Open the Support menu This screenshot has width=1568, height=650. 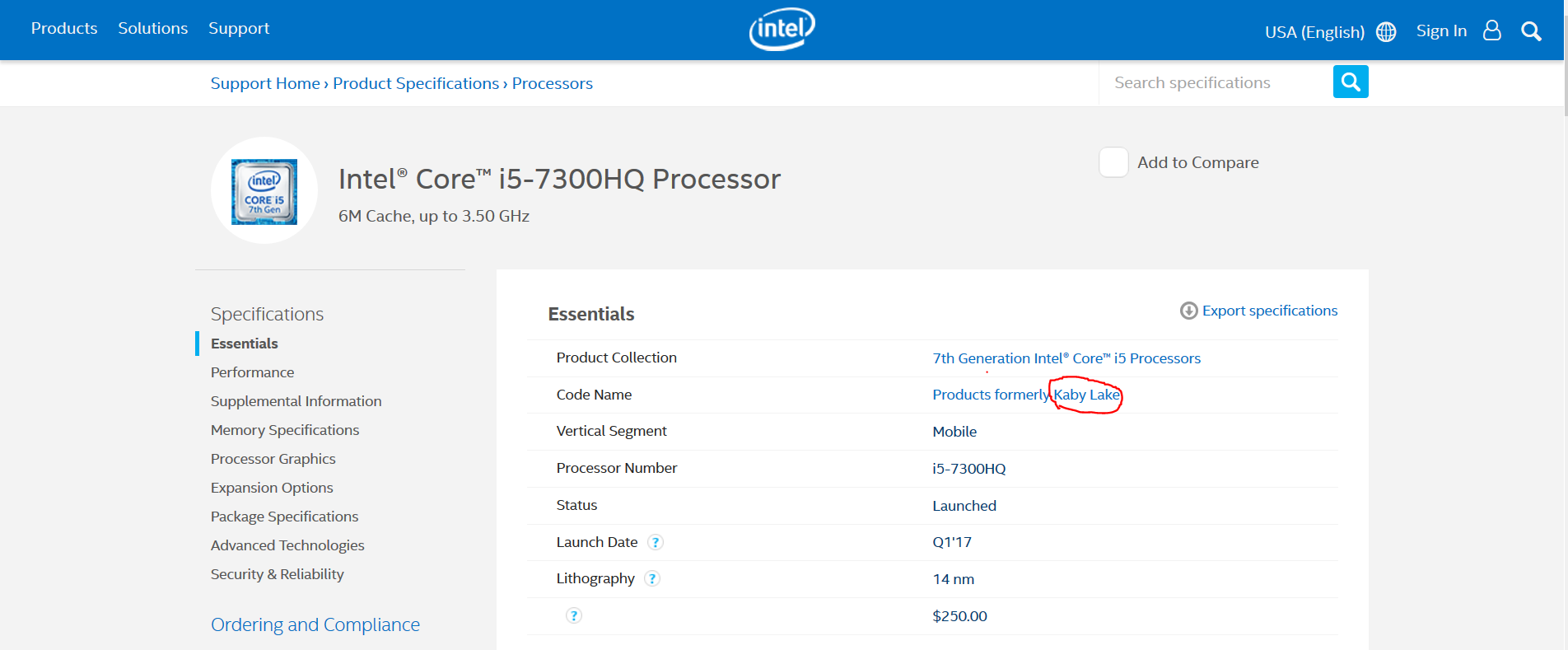(x=239, y=29)
